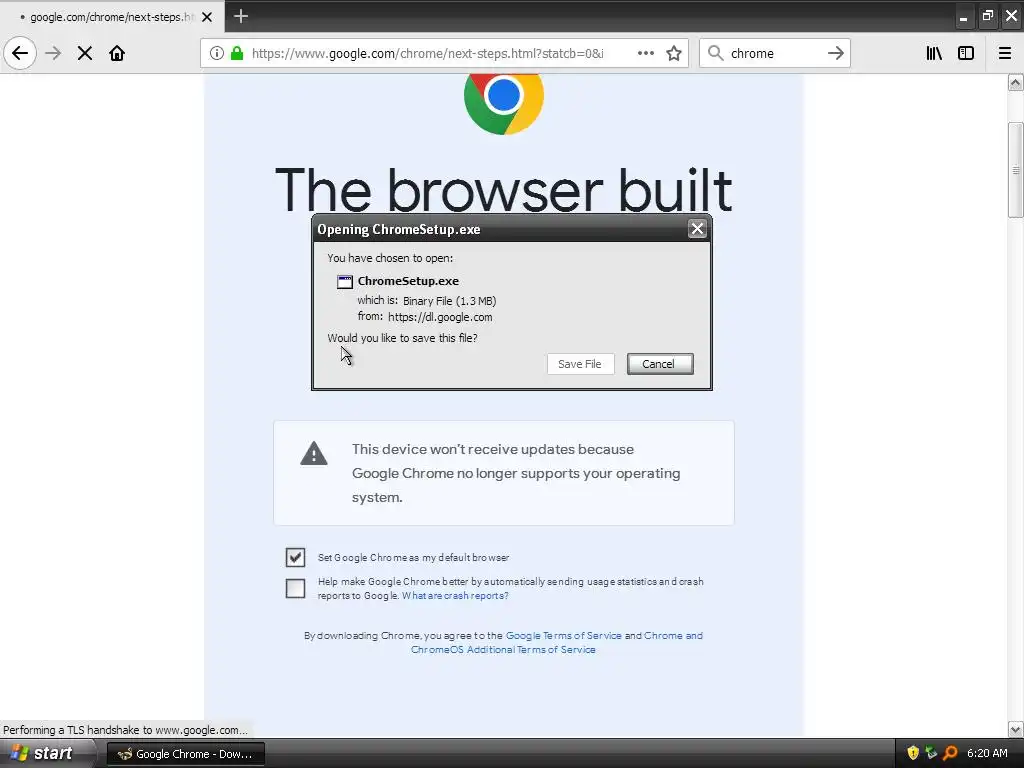Viewport: 1024px width, 768px height.
Task: Open the What are crash reports link
Action: [x=455, y=596]
